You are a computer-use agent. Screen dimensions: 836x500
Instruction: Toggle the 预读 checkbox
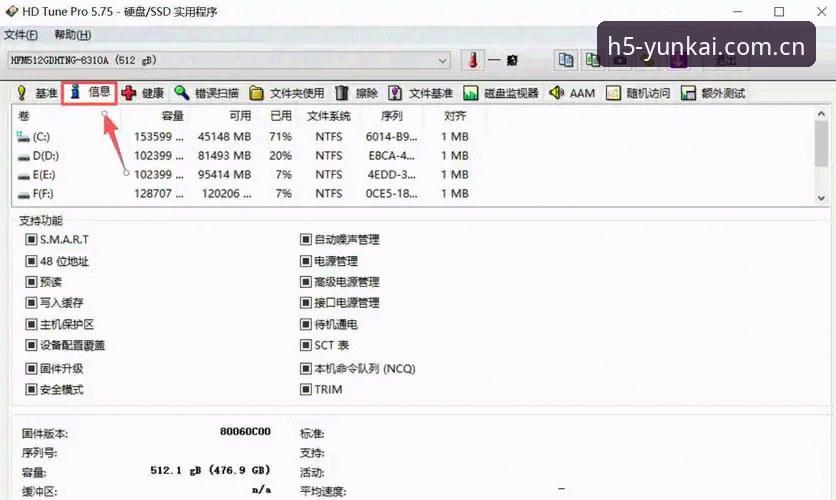click(31, 282)
